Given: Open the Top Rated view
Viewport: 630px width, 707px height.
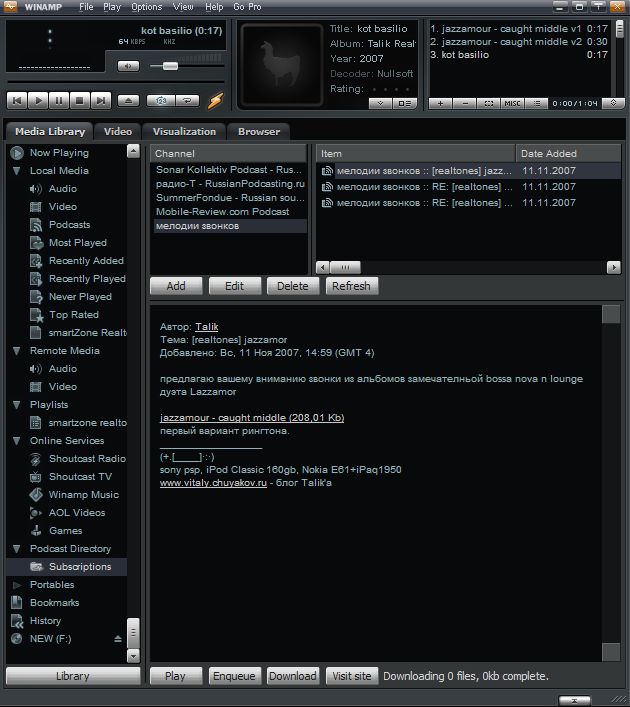Looking at the screenshot, I should click(74, 315).
